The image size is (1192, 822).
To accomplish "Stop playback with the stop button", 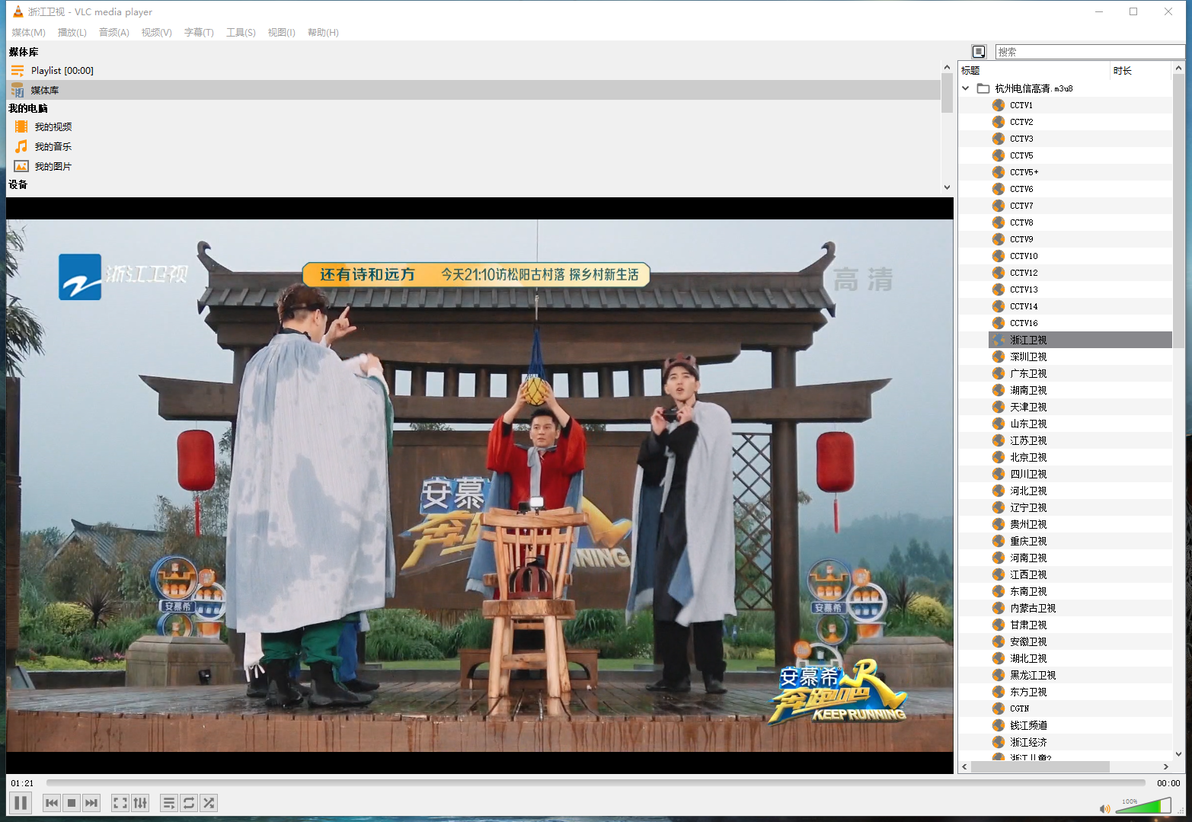I will (71, 803).
